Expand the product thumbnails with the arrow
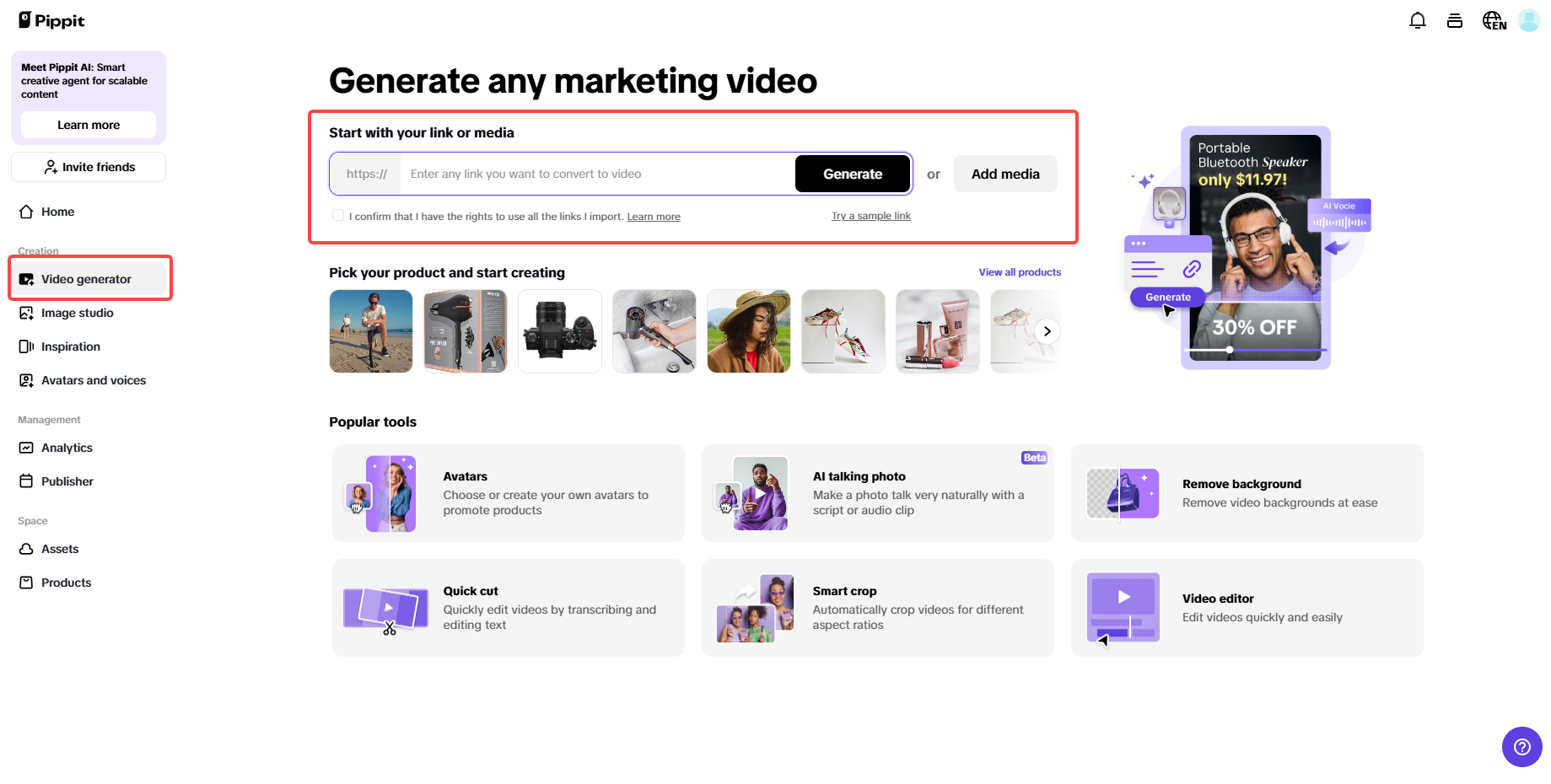1551x784 pixels. point(1047,330)
